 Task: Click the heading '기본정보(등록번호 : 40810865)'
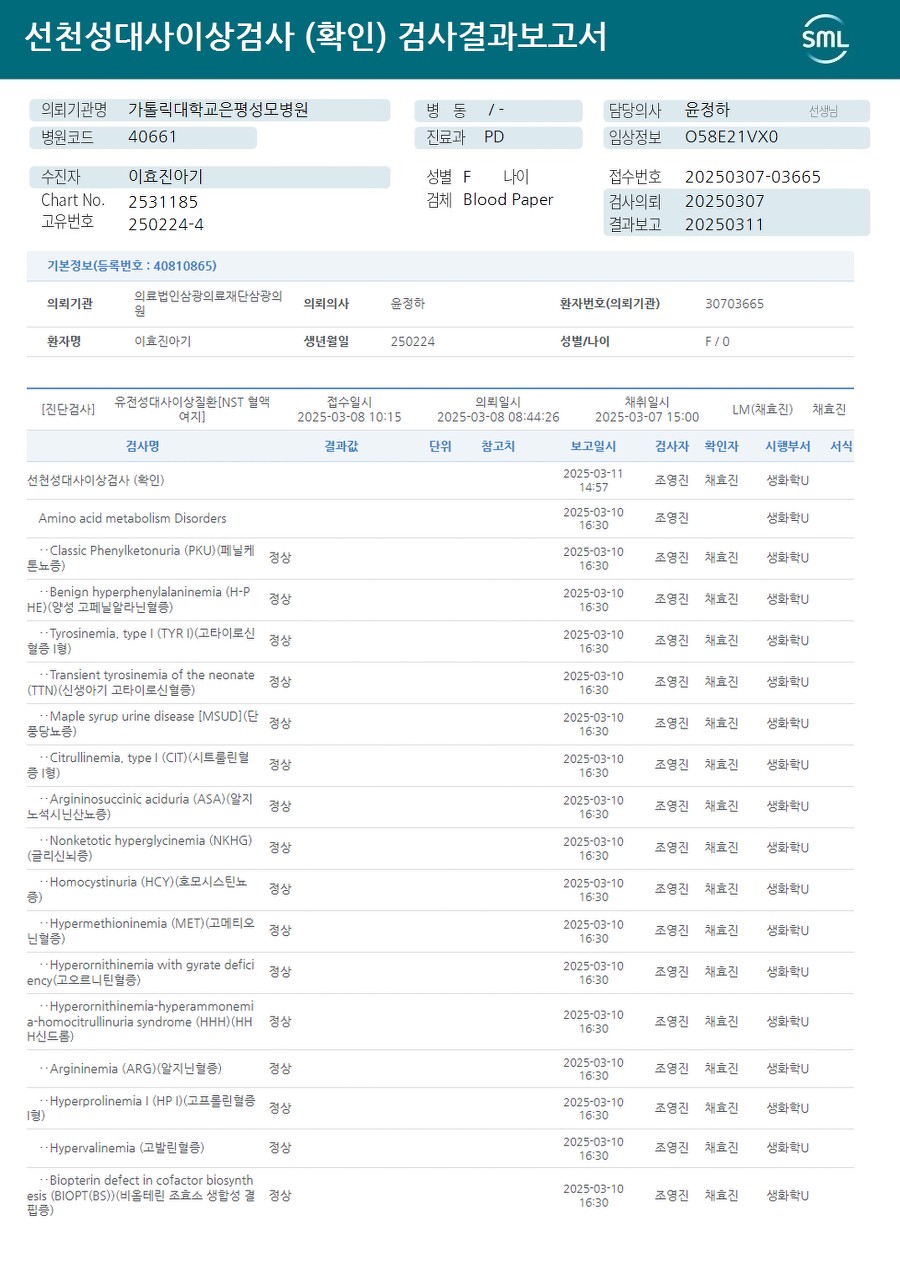pos(132,266)
